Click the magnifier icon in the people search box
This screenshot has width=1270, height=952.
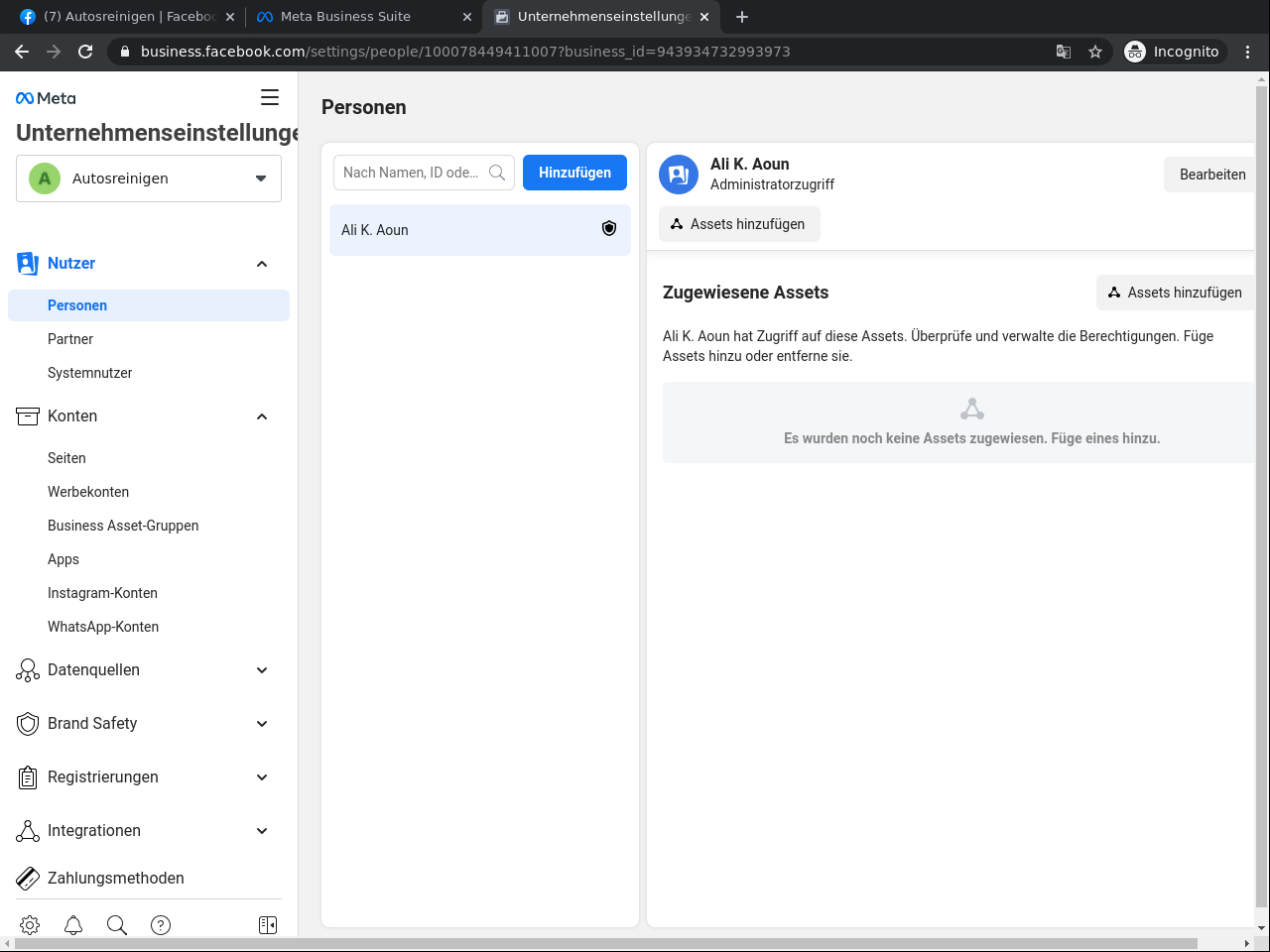tap(497, 173)
